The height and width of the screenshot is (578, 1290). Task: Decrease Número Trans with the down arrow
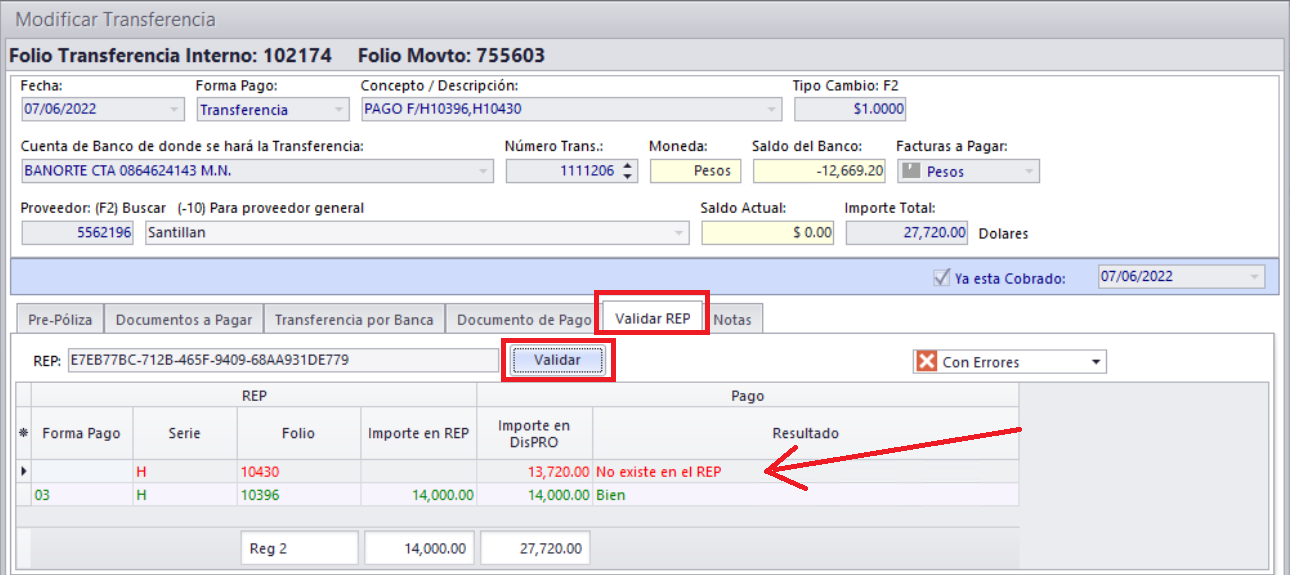pyautogui.click(x=627, y=176)
